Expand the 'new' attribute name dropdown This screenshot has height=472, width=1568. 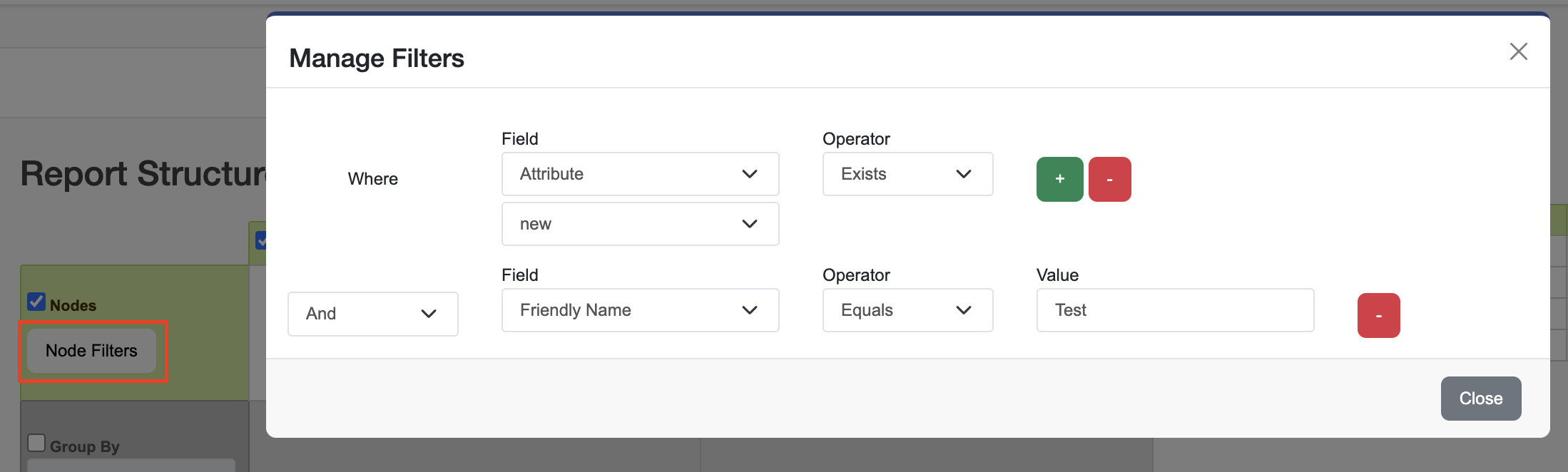click(640, 224)
